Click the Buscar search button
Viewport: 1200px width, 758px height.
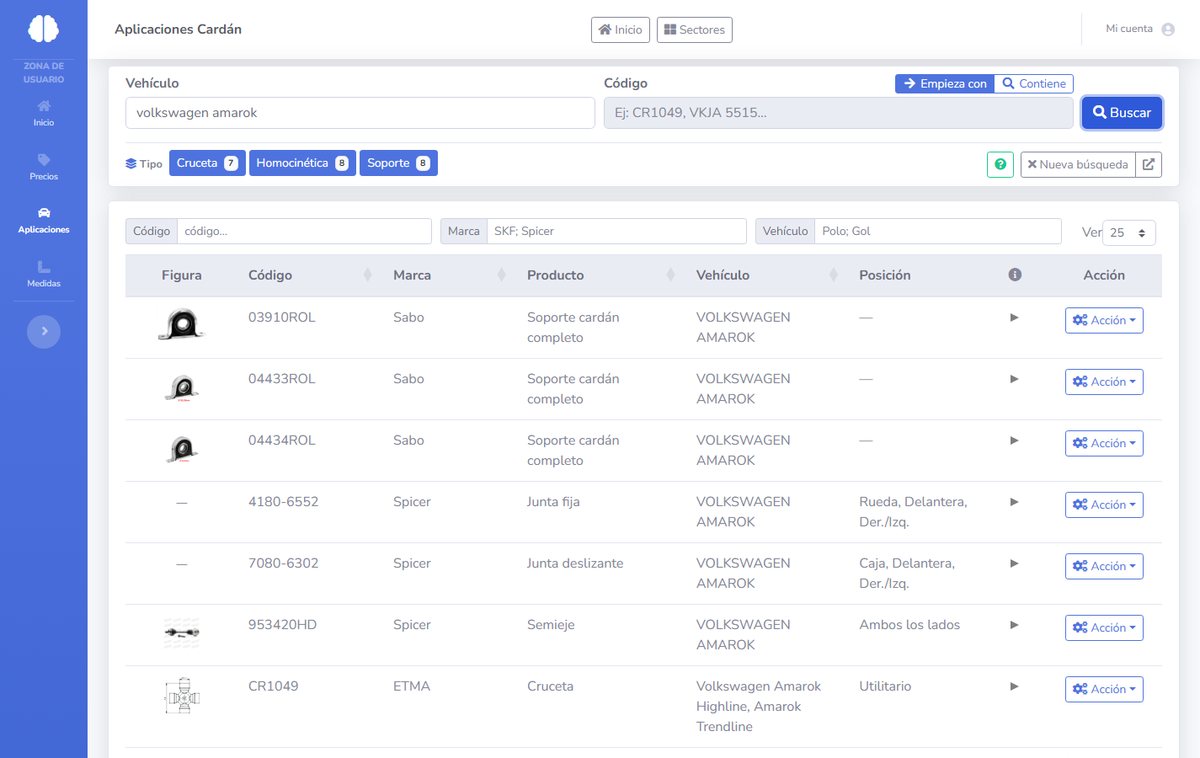[x=1122, y=113]
